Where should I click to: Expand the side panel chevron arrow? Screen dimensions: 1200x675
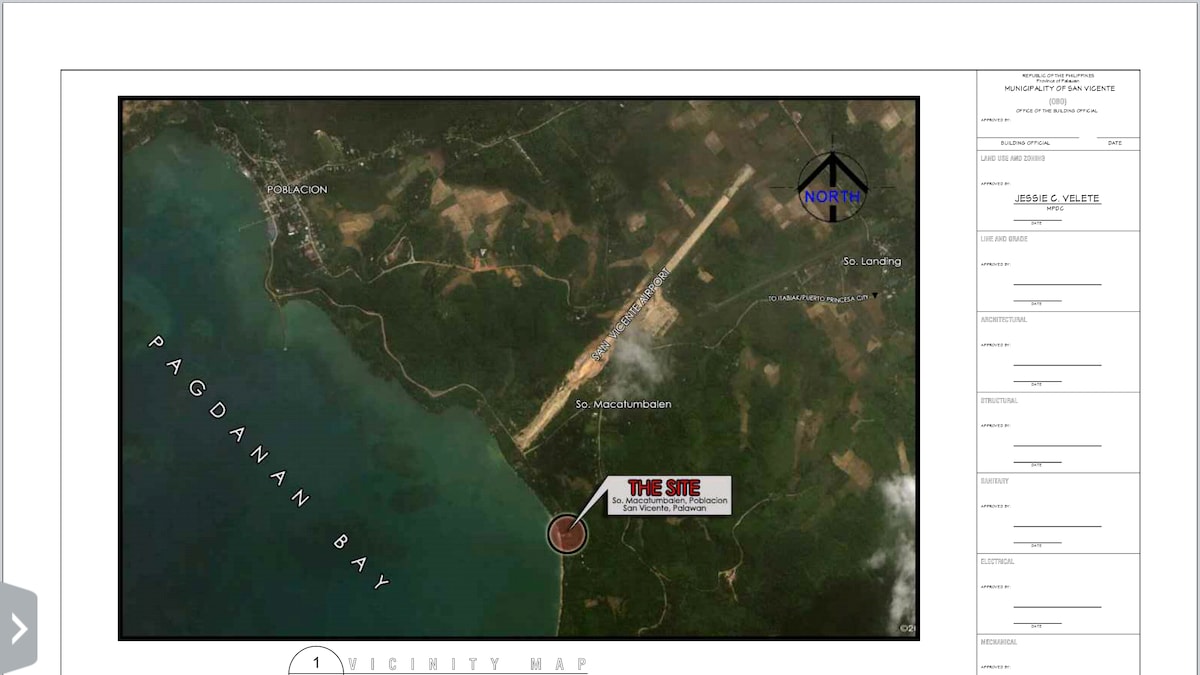18,629
